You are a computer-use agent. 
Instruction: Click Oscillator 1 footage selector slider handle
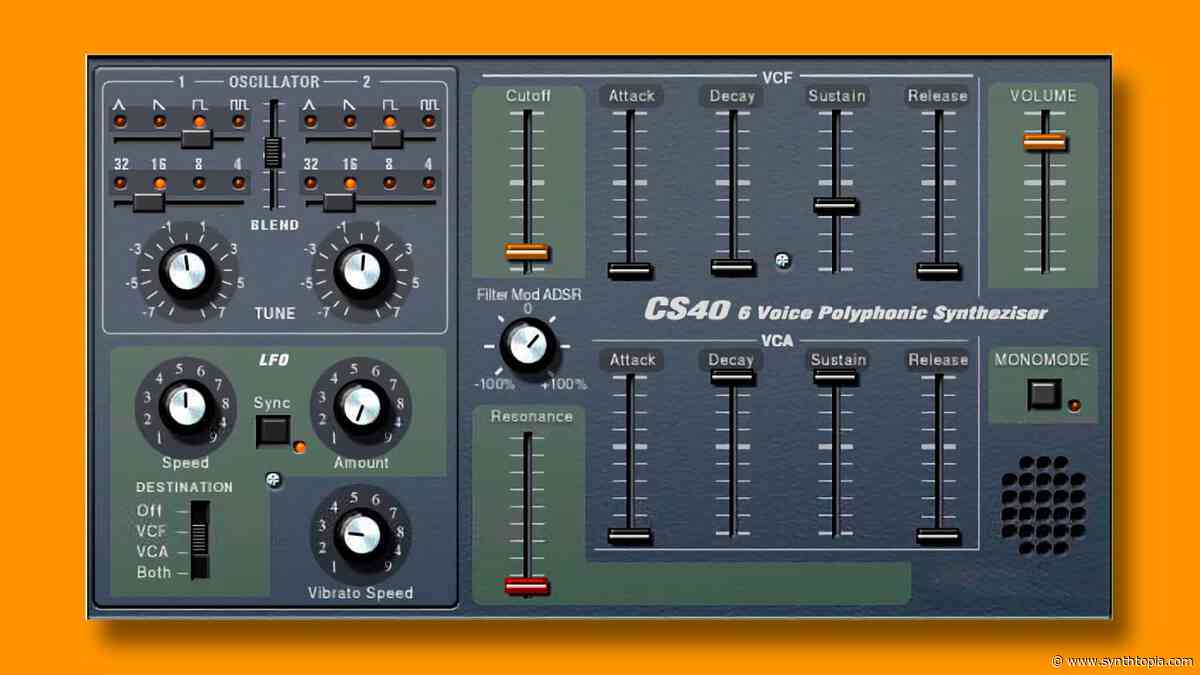point(149,202)
